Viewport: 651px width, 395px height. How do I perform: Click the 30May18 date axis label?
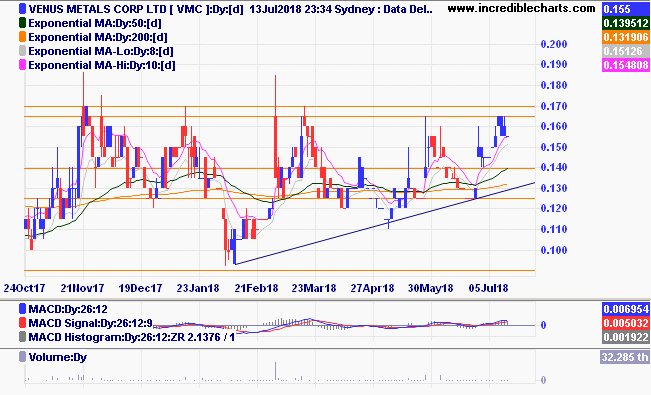click(x=431, y=288)
